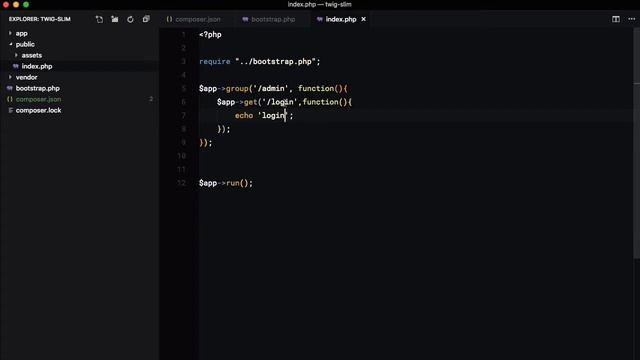
Task: Click the echo keyword on line 7
Action: 244,116
